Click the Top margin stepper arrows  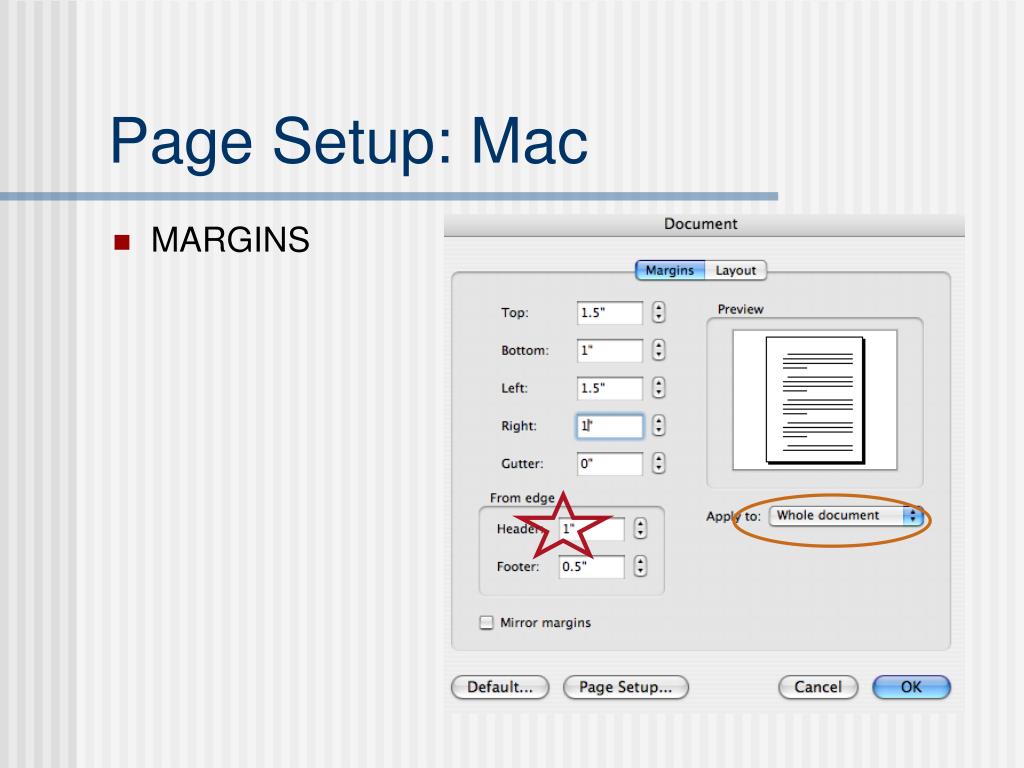[x=659, y=313]
